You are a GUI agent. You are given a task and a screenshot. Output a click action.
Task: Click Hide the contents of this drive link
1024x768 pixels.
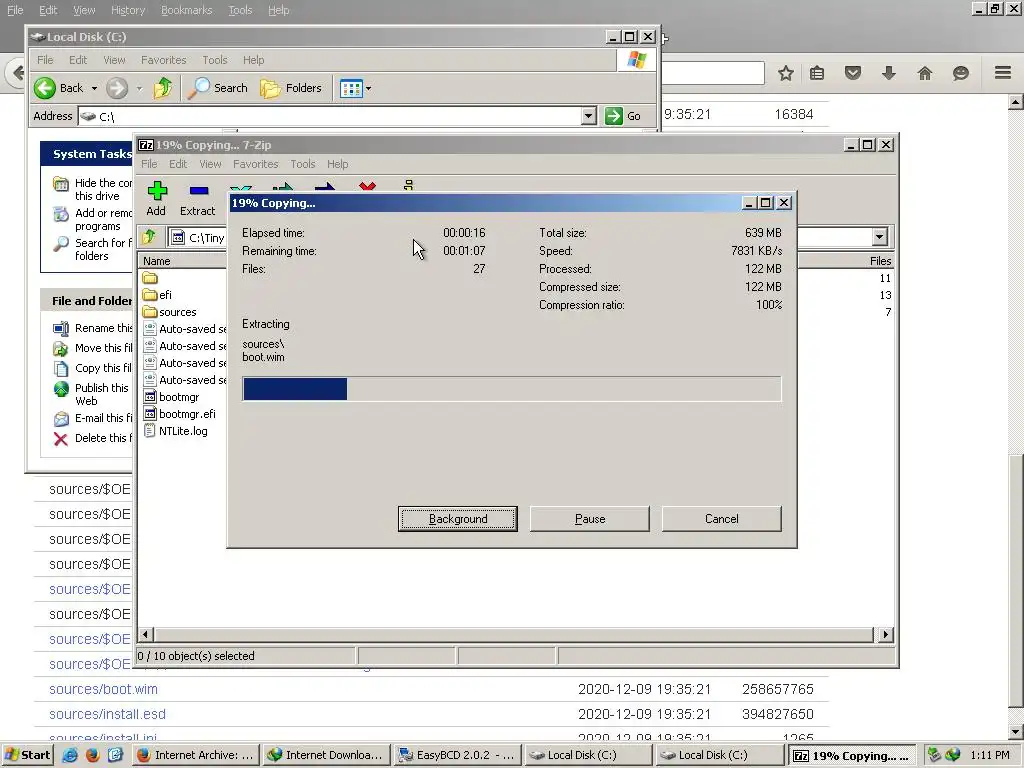(103, 189)
